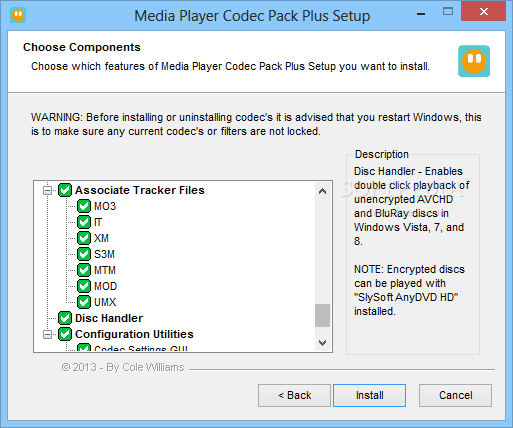Start installation with the Install button

coord(369,395)
